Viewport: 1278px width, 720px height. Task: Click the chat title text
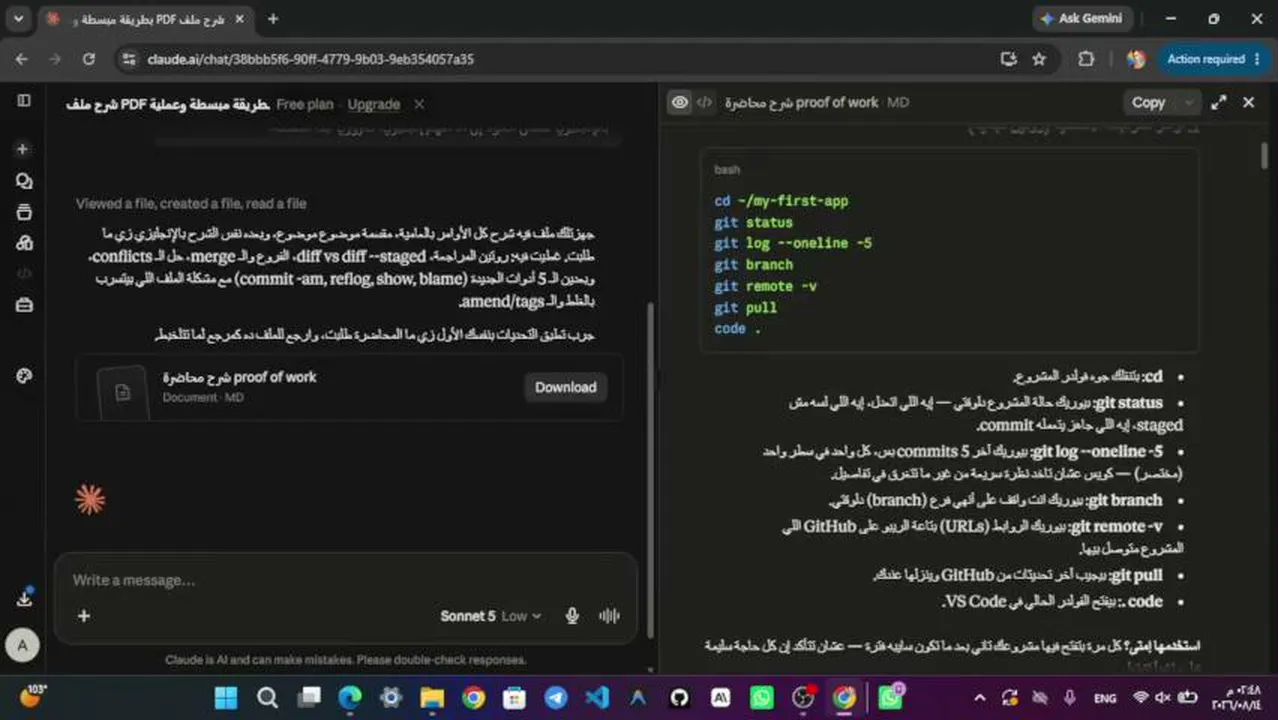pos(167,104)
